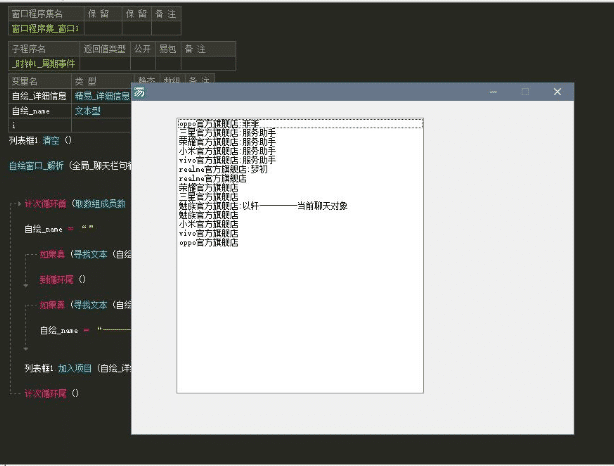Click the _时钟1_周期事件 subroutine name cell
This screenshot has width=614, height=466.
[44, 63]
